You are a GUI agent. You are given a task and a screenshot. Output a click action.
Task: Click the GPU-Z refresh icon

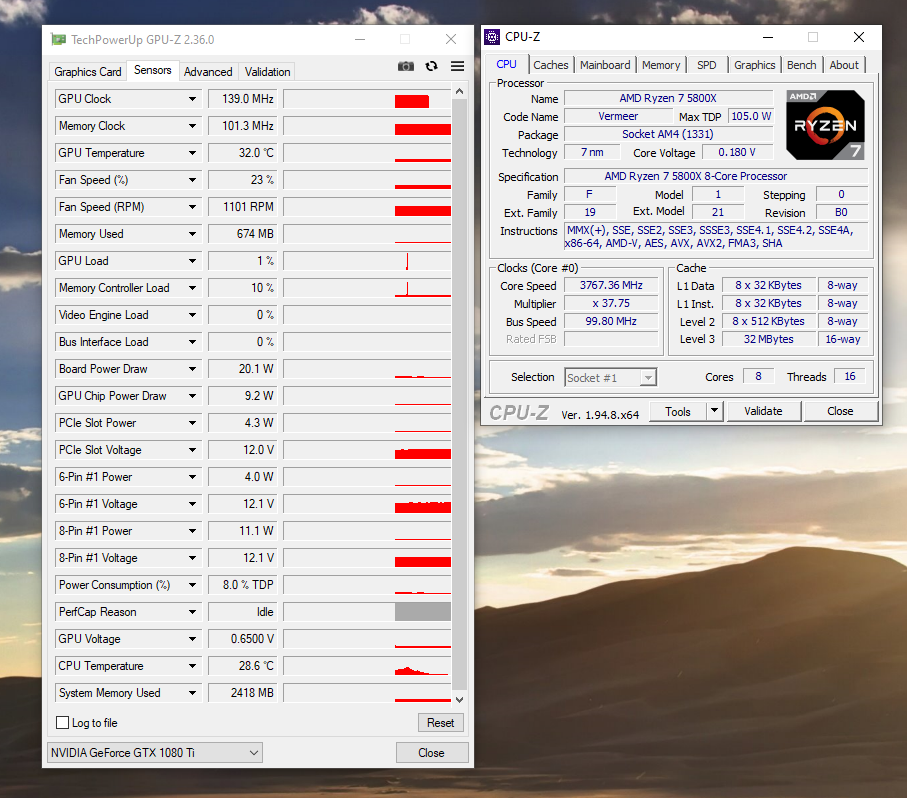pyautogui.click(x=432, y=66)
